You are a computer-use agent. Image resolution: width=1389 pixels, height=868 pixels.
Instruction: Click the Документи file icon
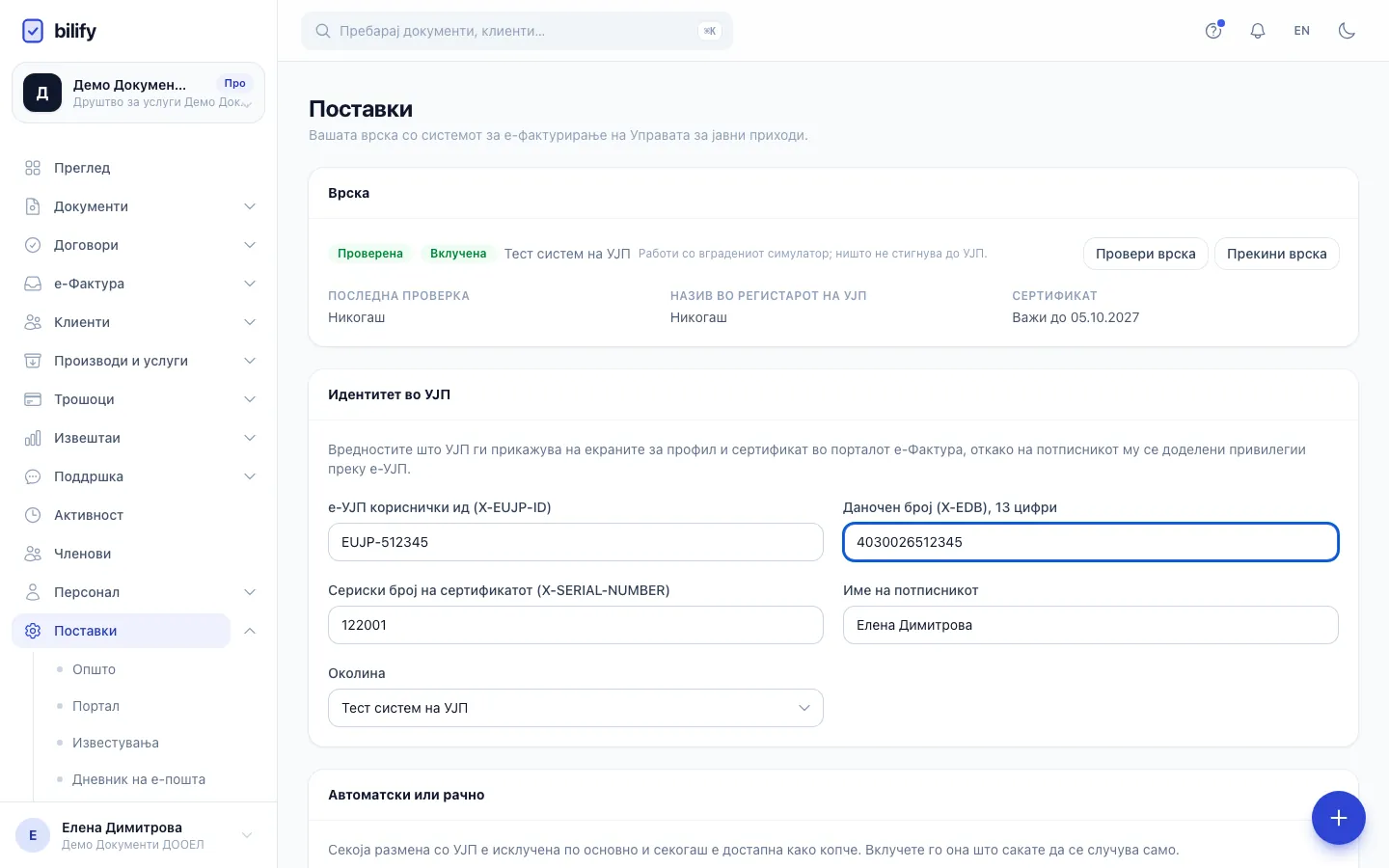click(33, 206)
